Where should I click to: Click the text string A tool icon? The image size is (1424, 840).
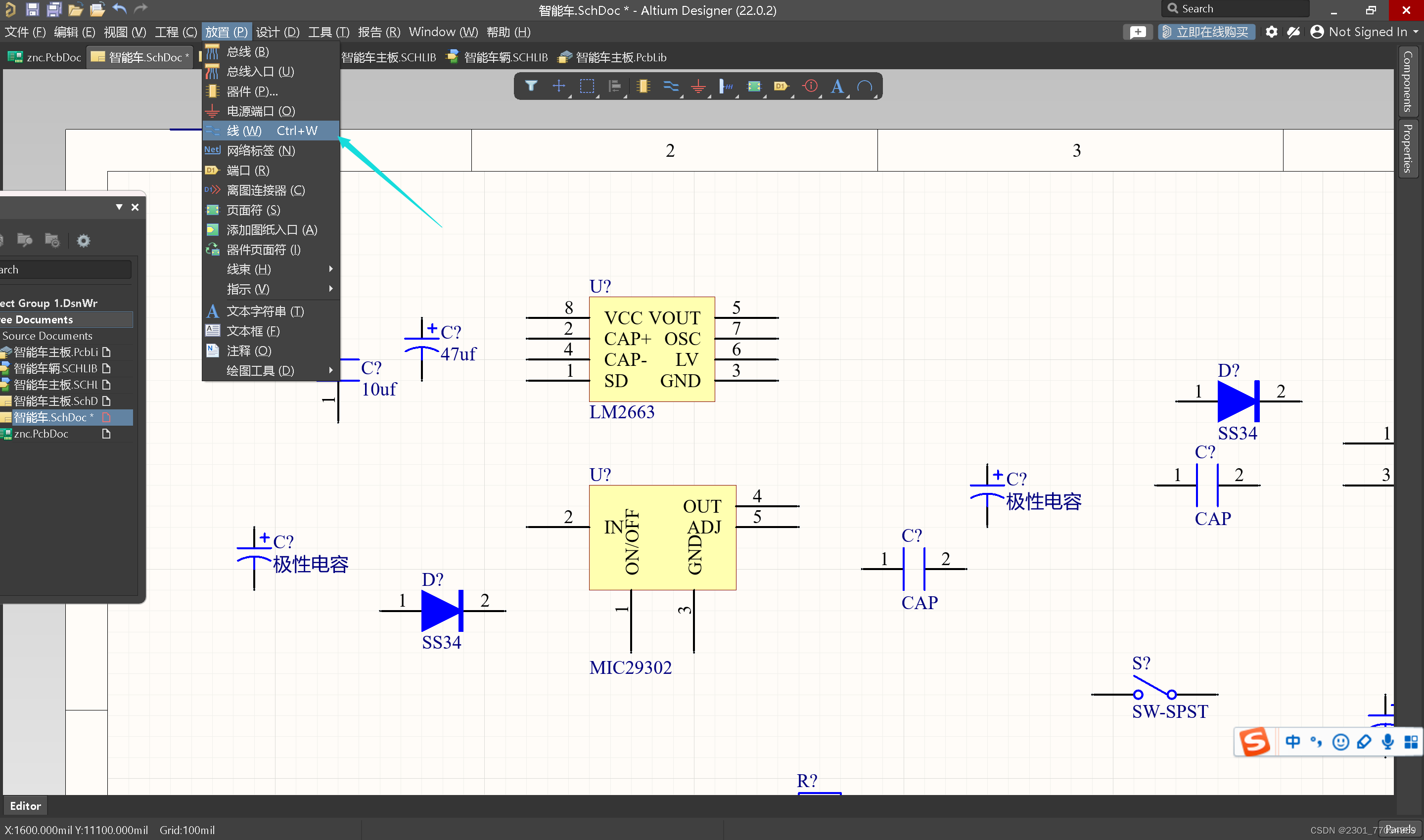coord(837,86)
